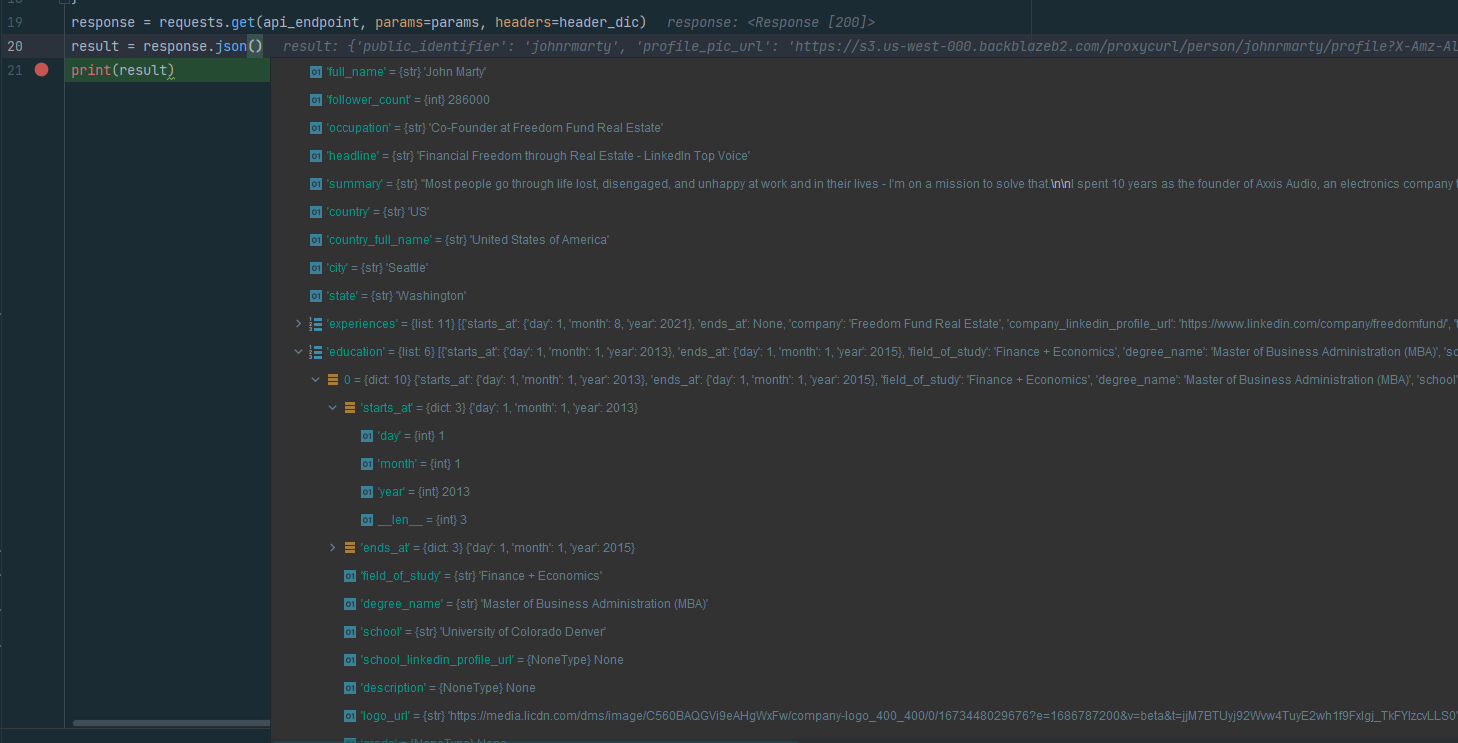Click the 'full_name' variable type icon
The height and width of the screenshot is (743, 1458).
316,72
